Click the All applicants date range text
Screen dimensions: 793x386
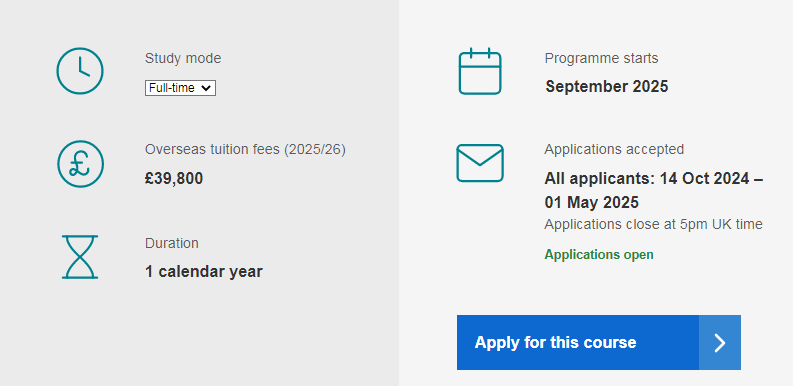tap(654, 190)
